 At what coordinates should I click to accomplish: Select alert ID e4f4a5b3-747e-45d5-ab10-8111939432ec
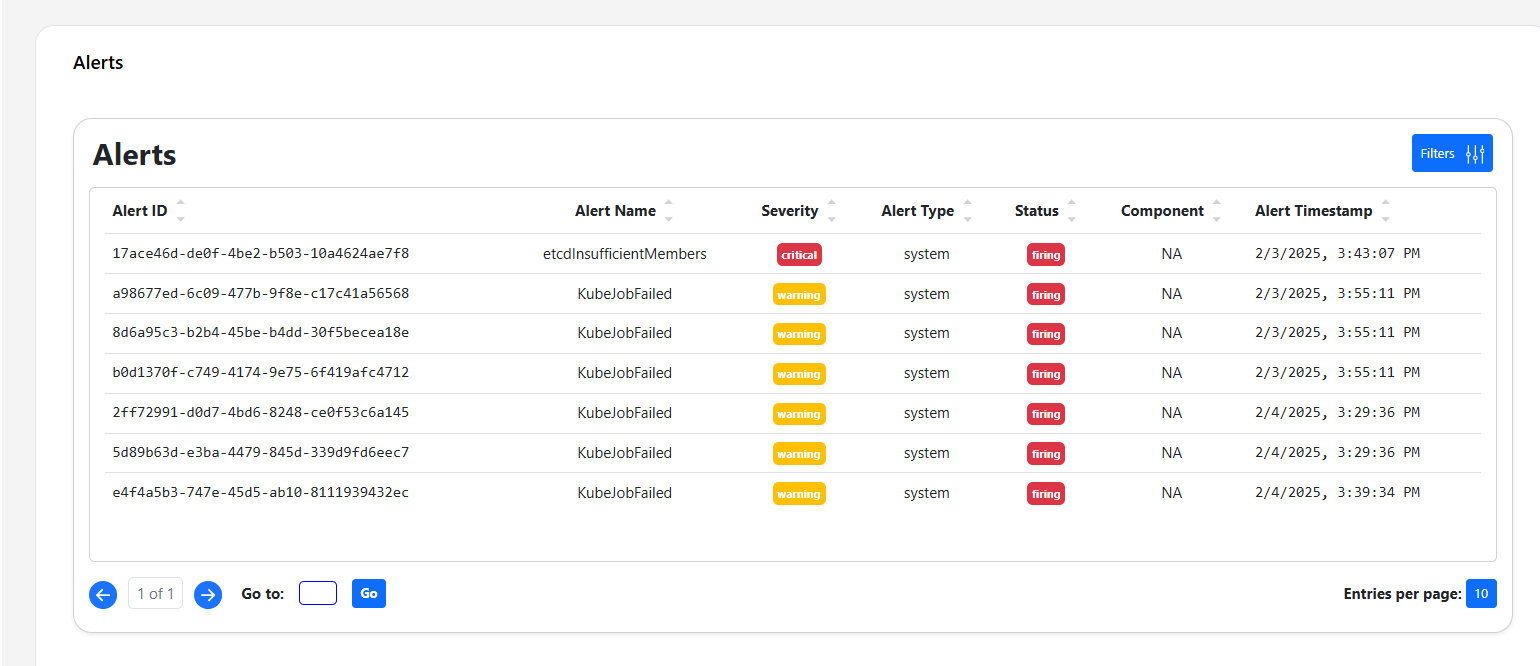click(x=261, y=492)
